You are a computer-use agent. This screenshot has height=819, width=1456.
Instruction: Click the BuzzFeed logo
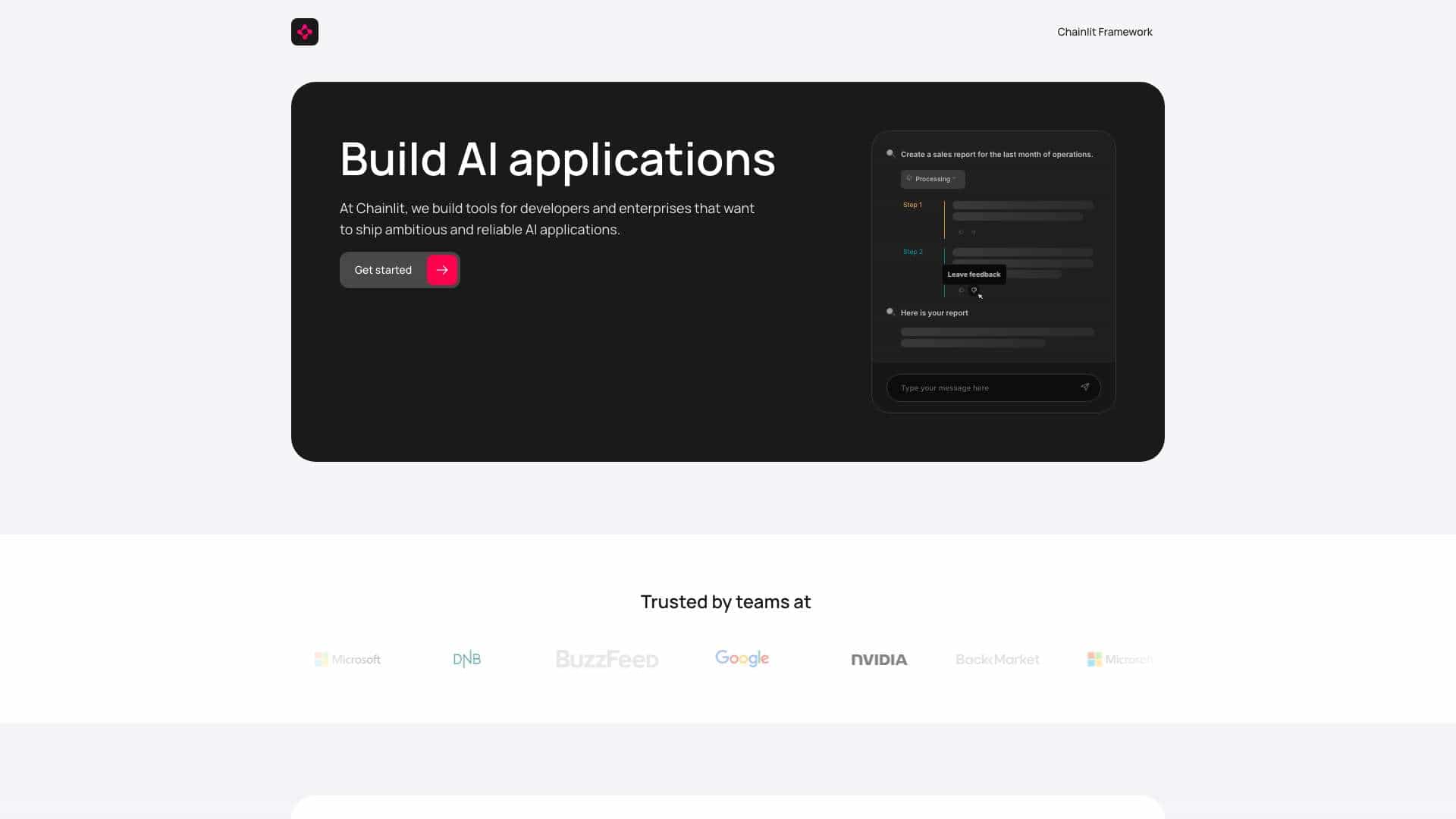[x=607, y=659]
